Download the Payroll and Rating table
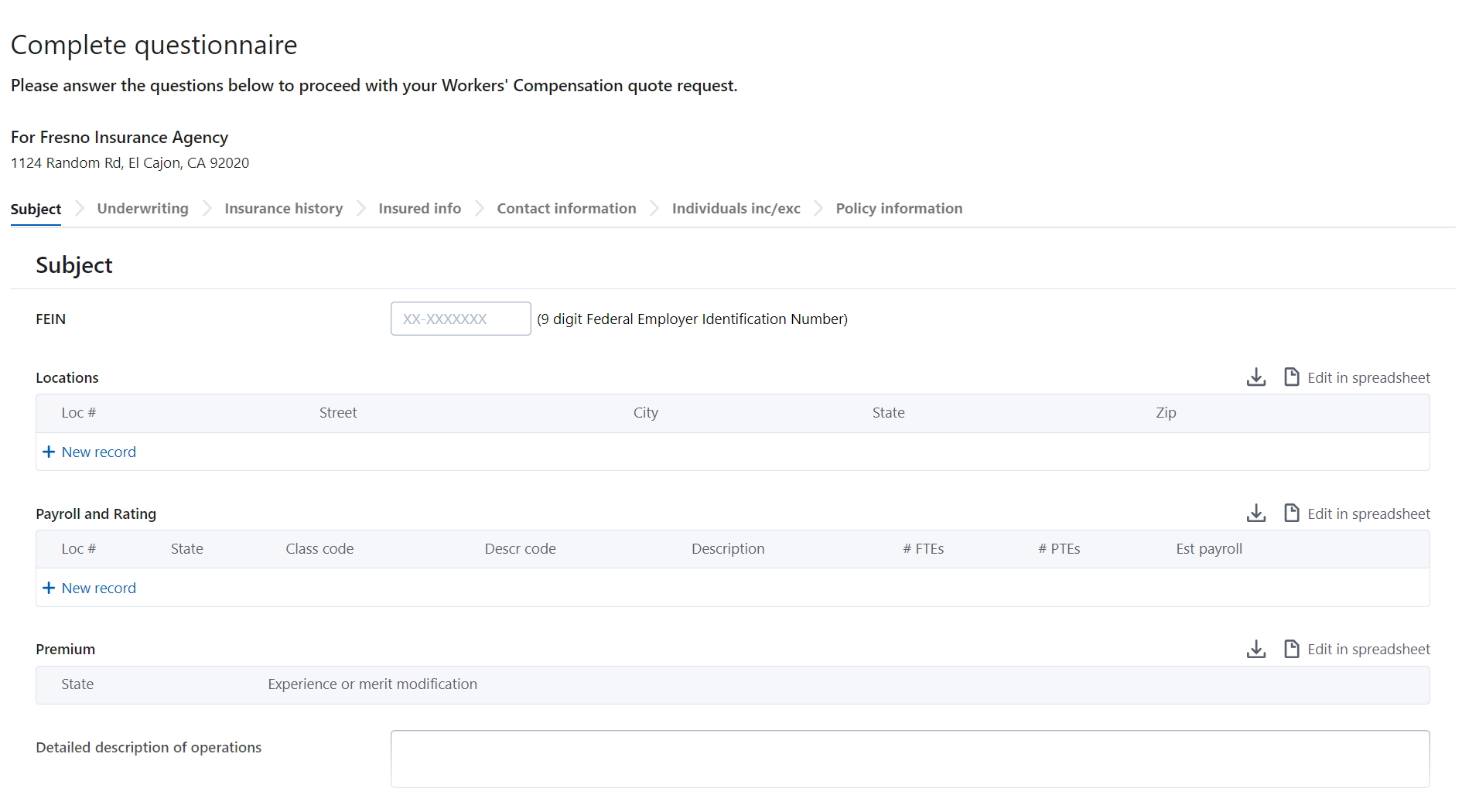Image resolution: width=1462 pixels, height=812 pixels. click(1256, 513)
